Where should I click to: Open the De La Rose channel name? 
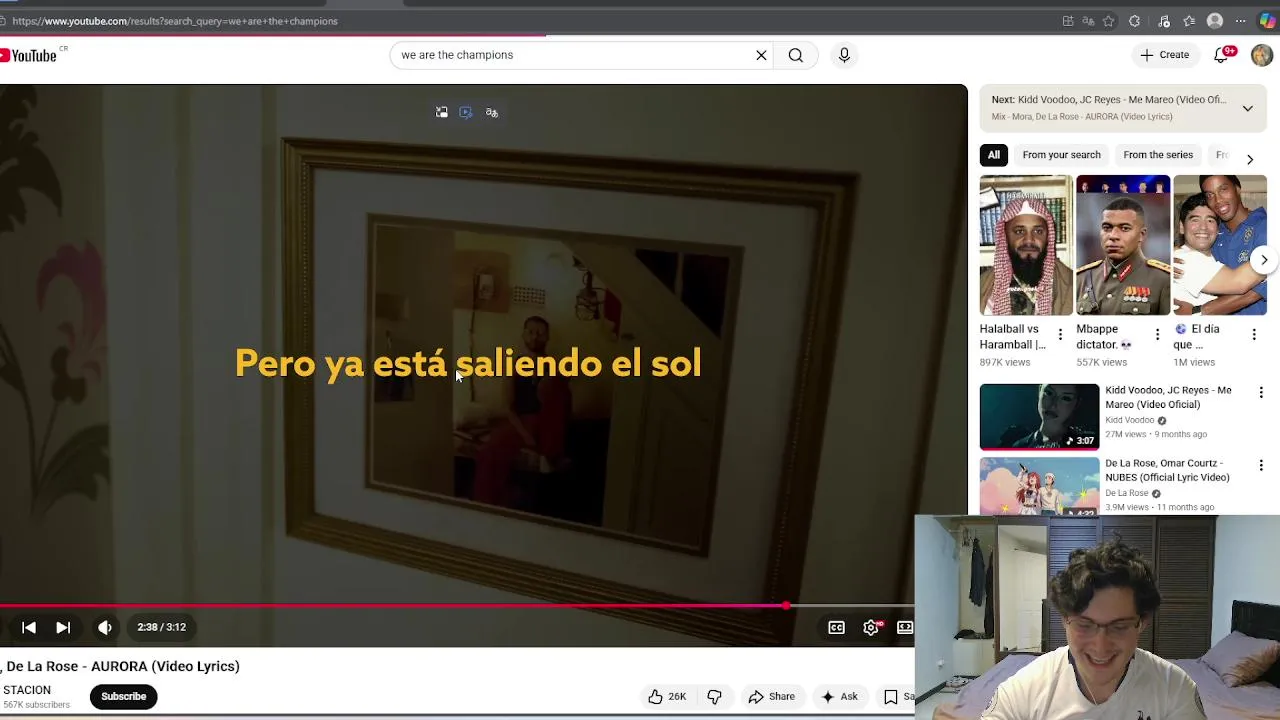[1126, 493]
